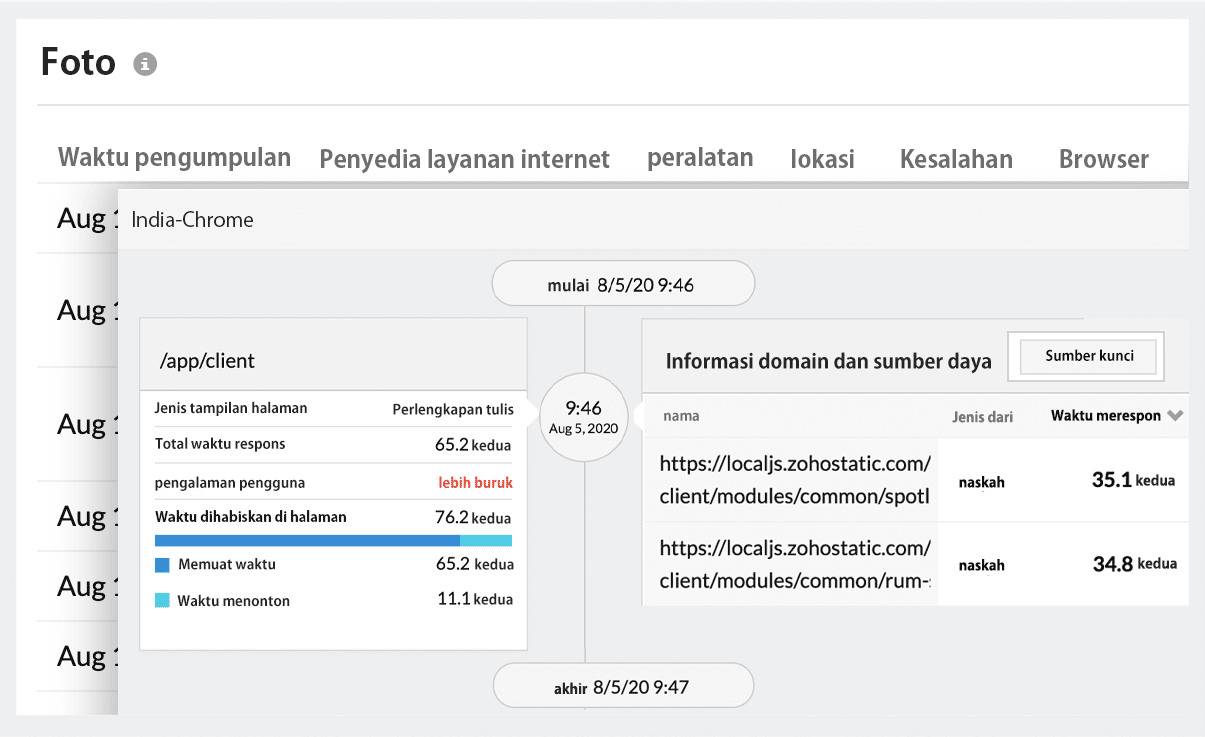Viewport: 1205px width, 737px height.
Task: Select the 'akhir 8/5/20 9:47' timeline marker
Action: tap(623, 685)
